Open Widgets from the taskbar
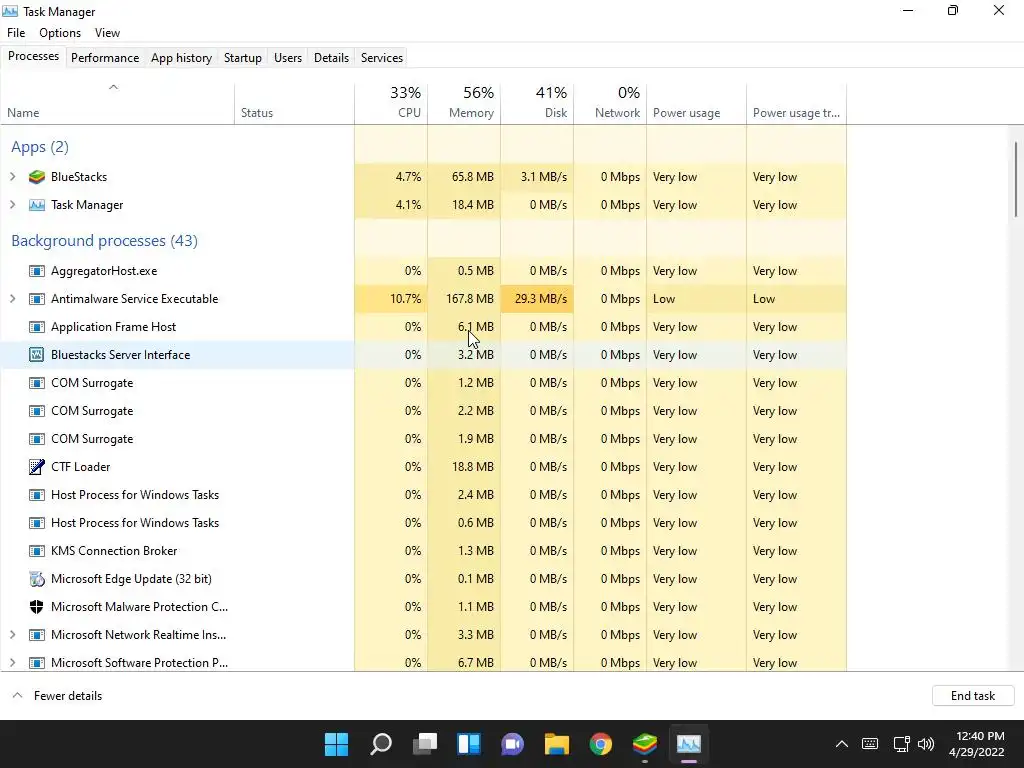The height and width of the screenshot is (768, 1024). [x=469, y=744]
